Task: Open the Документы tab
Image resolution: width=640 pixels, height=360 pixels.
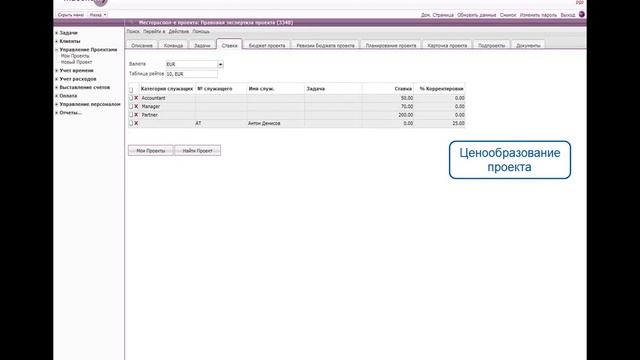Action: click(x=528, y=45)
